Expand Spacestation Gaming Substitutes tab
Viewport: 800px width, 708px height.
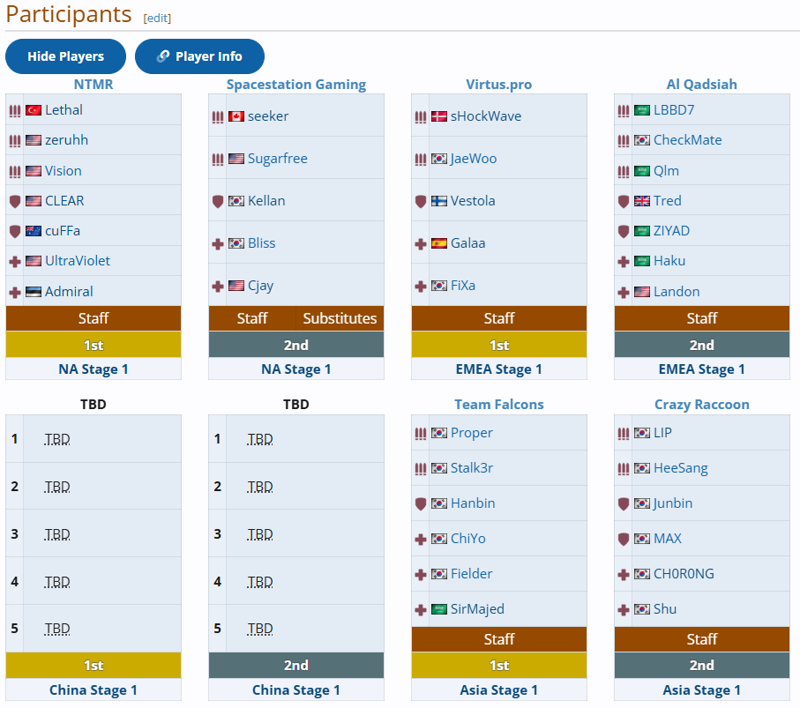click(x=340, y=318)
